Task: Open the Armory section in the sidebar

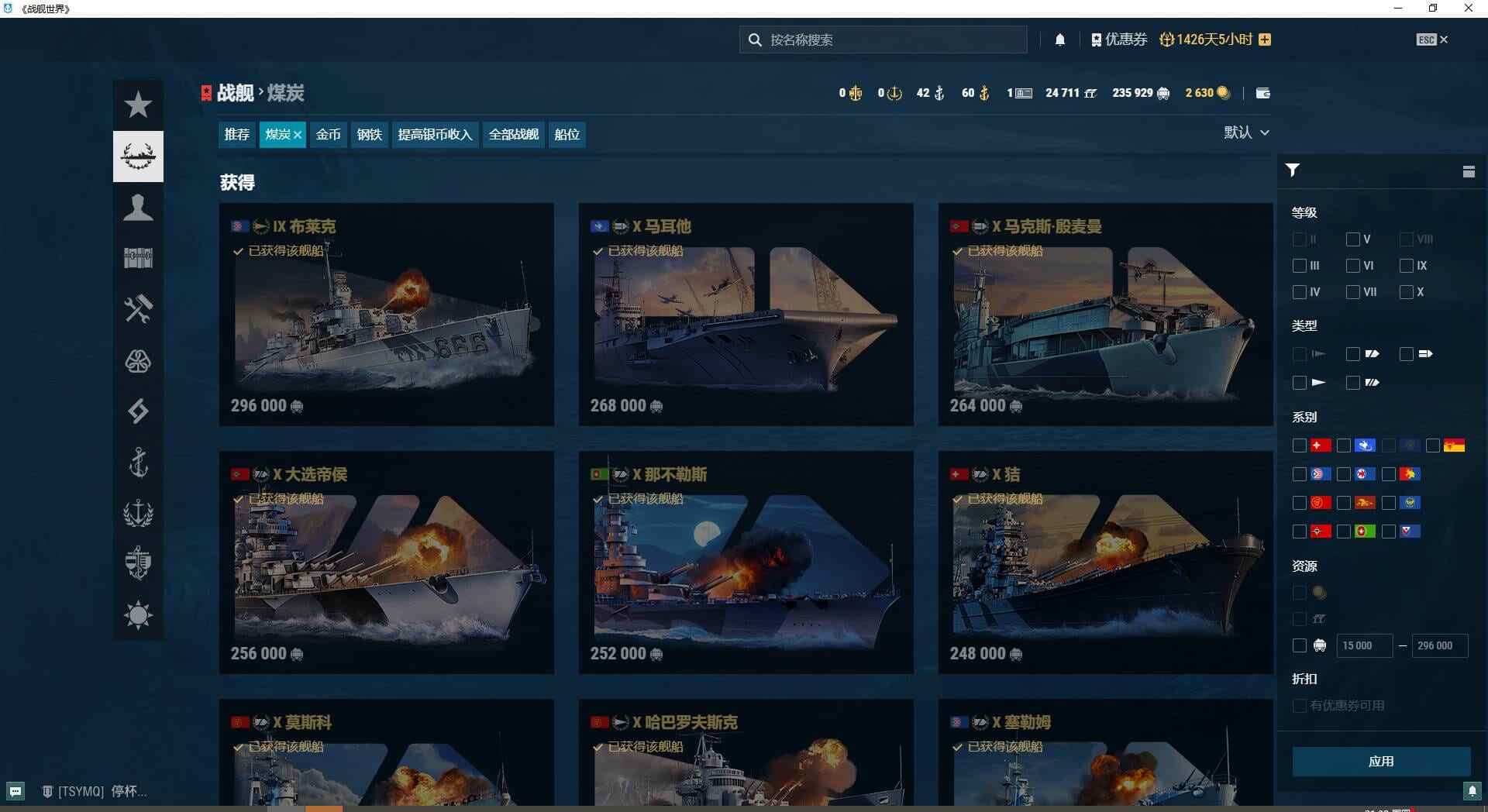Action: click(x=138, y=156)
